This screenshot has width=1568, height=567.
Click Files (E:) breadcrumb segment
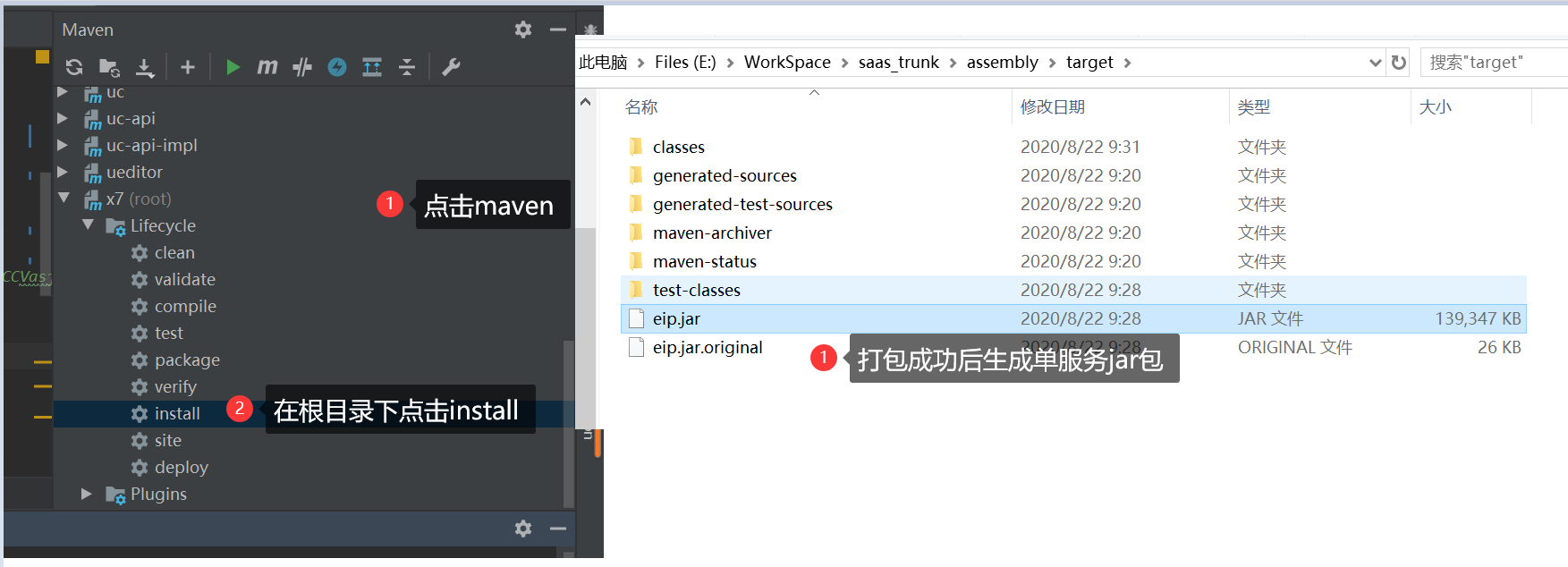(685, 62)
